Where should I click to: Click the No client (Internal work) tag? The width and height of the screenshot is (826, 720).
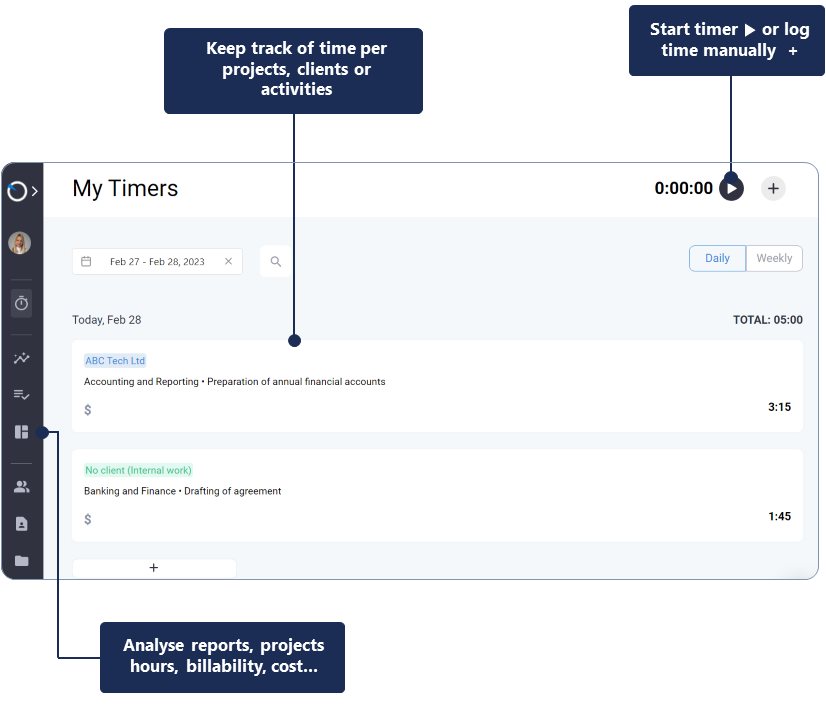point(138,470)
